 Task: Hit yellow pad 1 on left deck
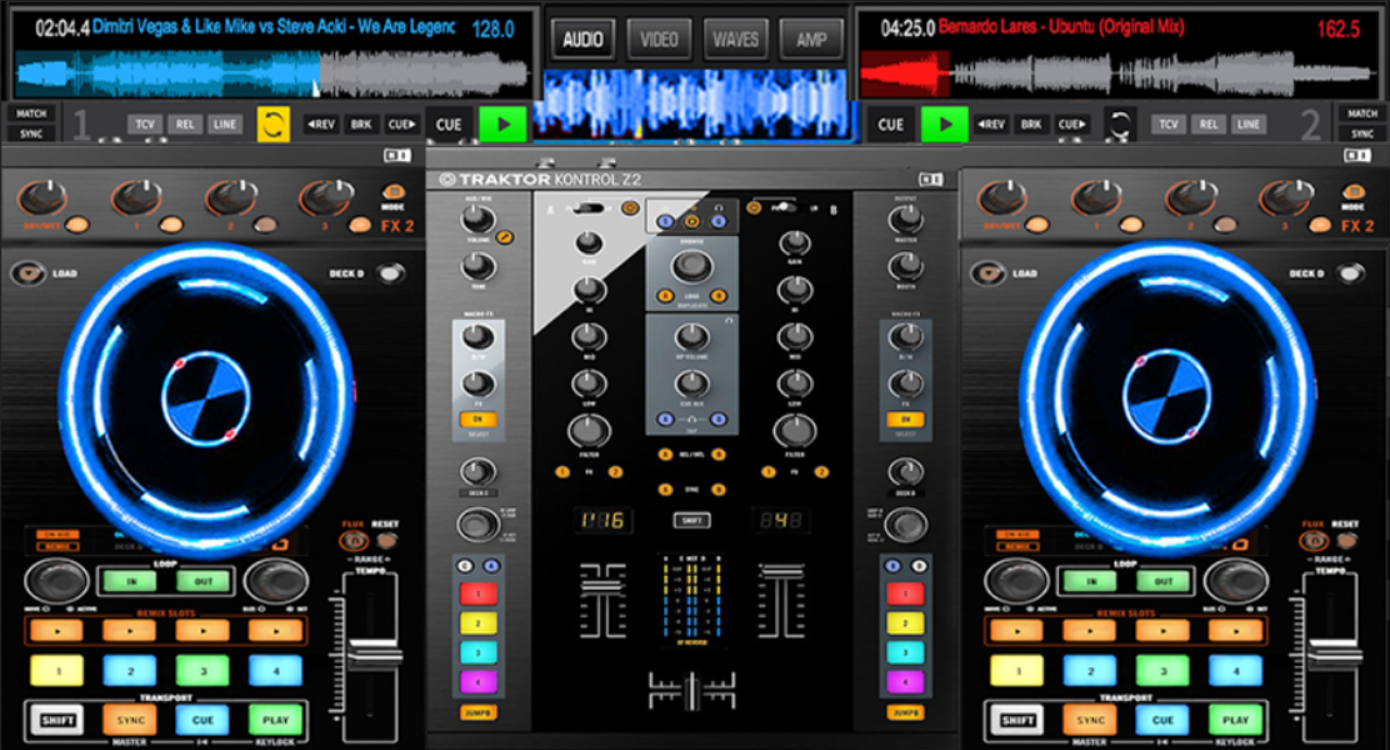(57, 671)
